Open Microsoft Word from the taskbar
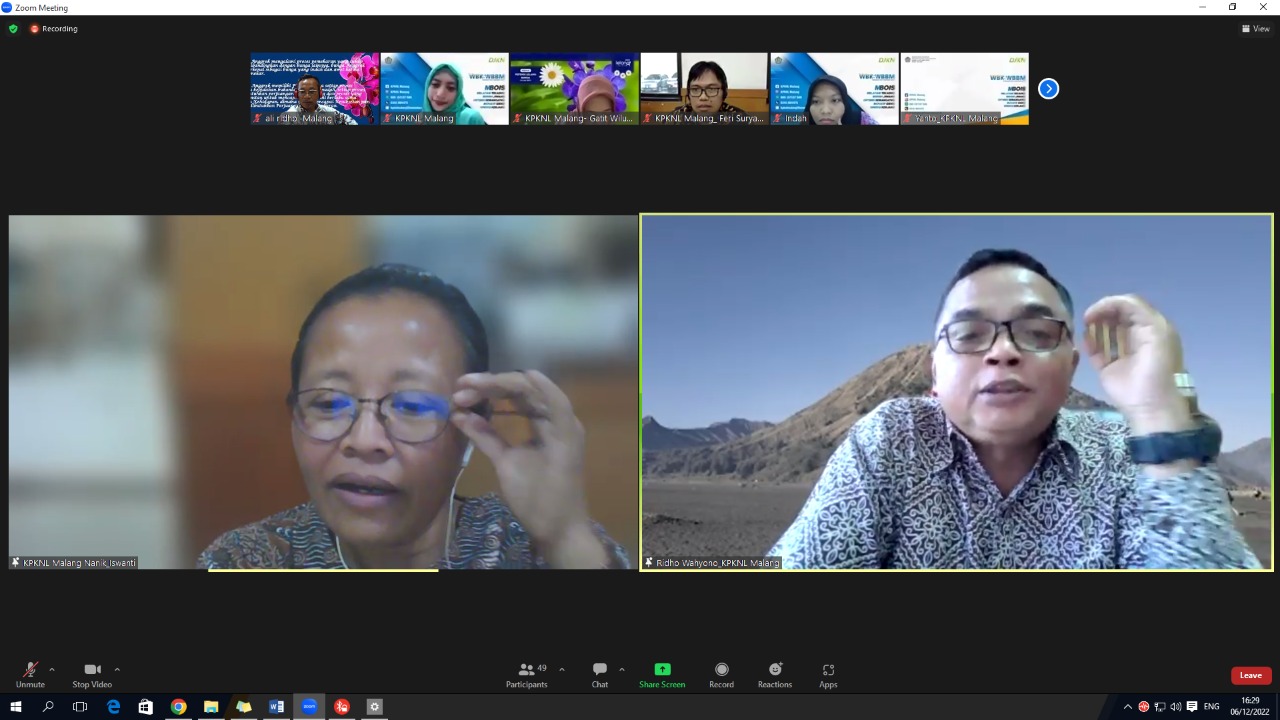The image size is (1280, 720). click(276, 707)
